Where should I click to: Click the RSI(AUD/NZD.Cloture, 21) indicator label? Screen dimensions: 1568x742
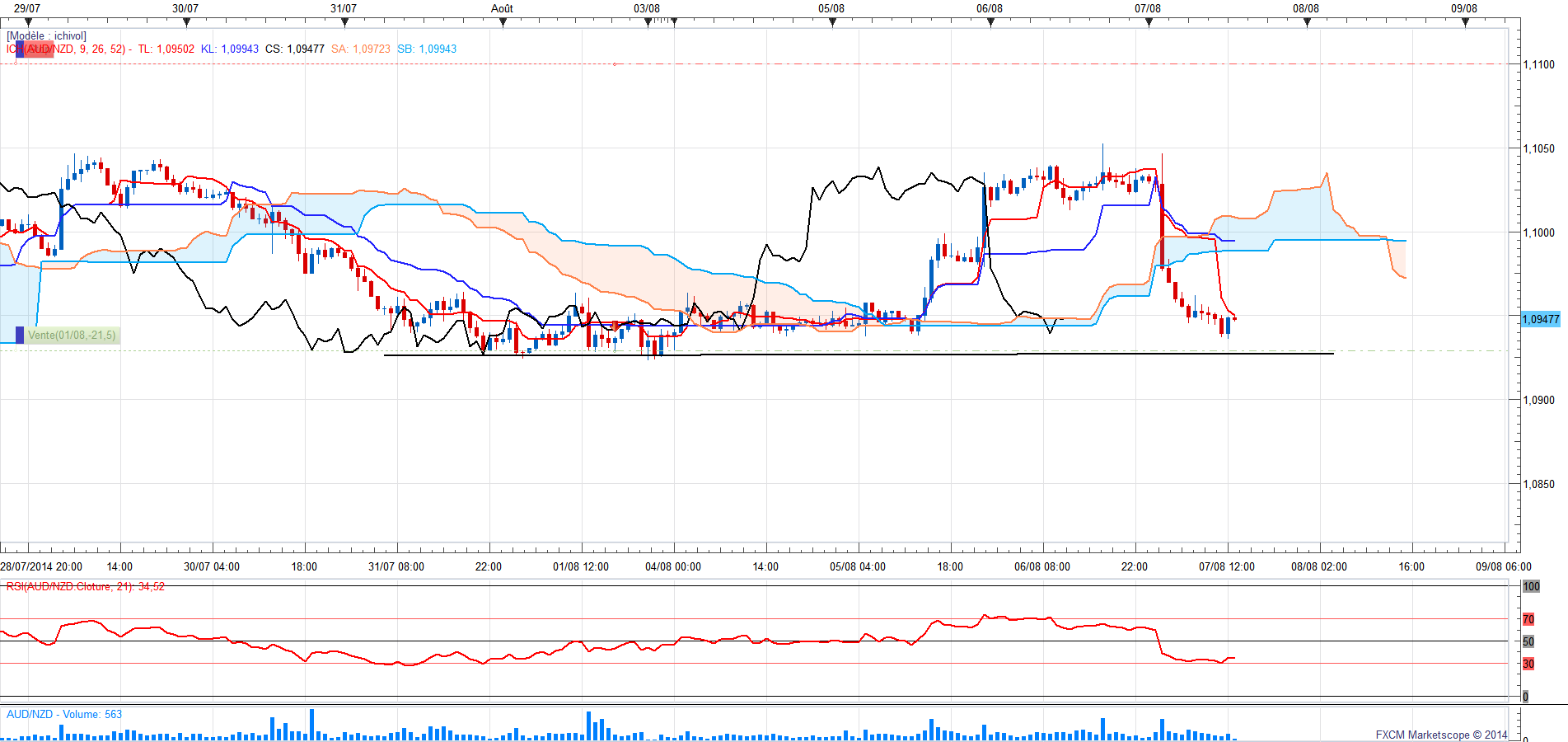pyautogui.click(x=85, y=587)
